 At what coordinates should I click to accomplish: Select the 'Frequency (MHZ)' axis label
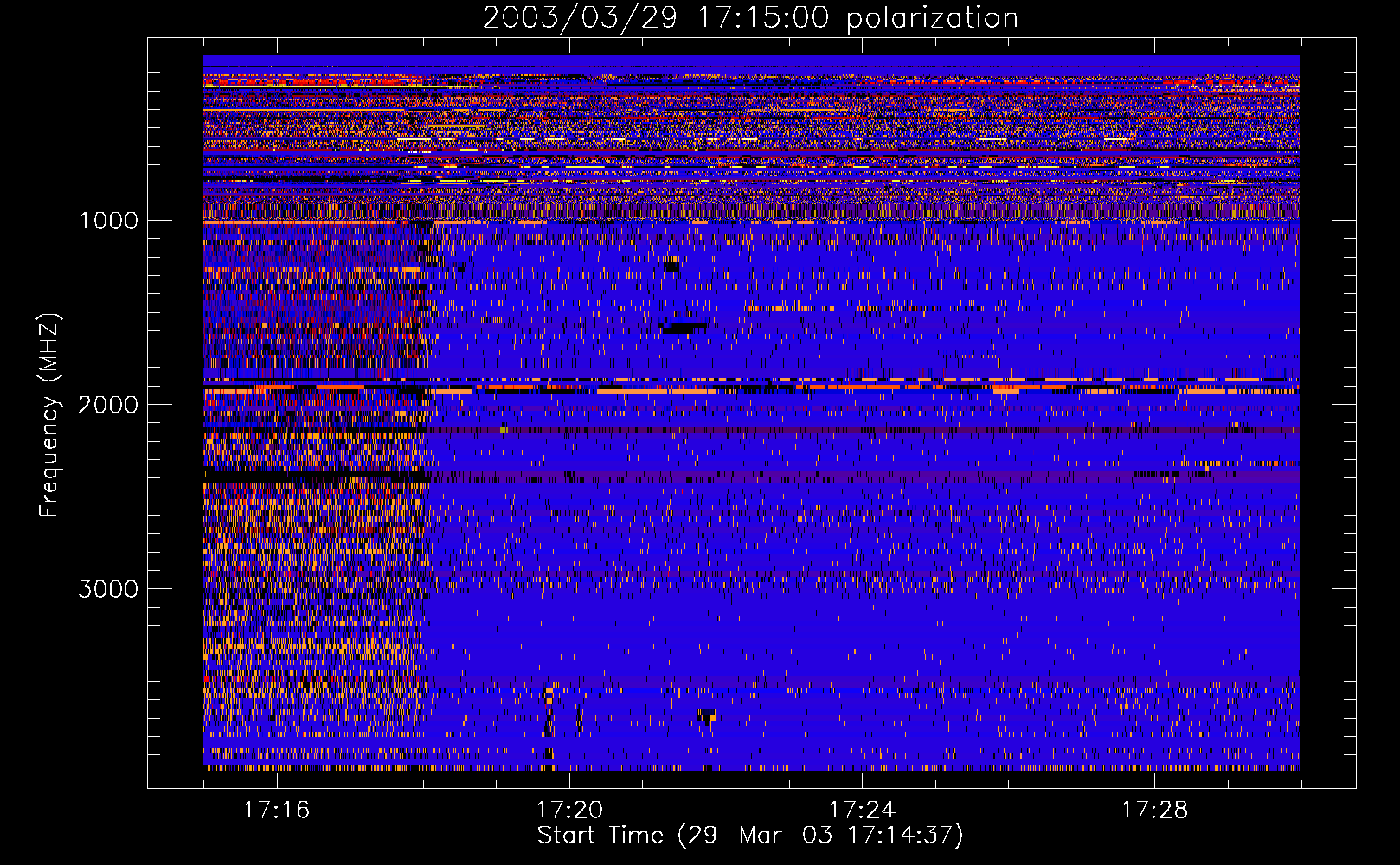click(48, 415)
